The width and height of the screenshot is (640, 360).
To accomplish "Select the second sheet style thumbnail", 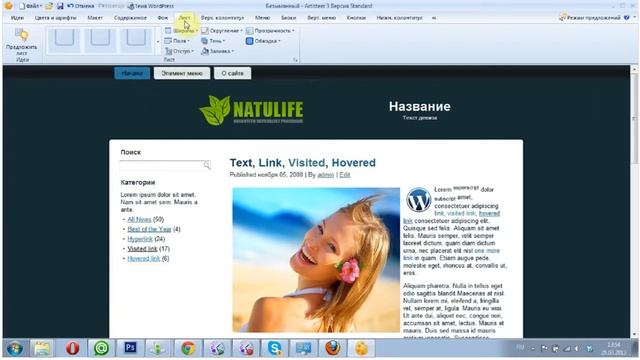I will [x=100, y=40].
